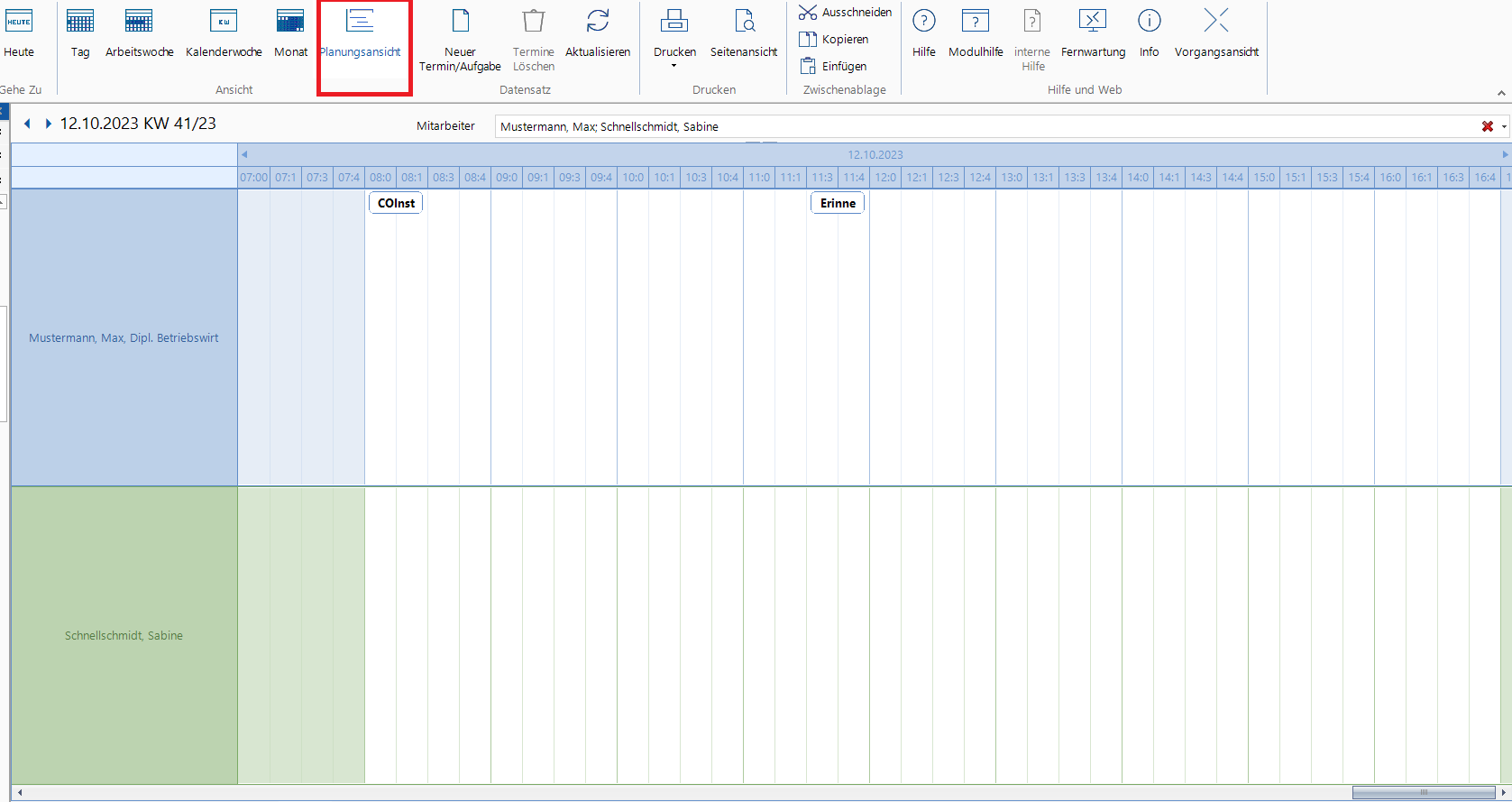Open Modulhilfe help
Image resolution: width=1512 pixels, height=802 pixels.
[976, 32]
